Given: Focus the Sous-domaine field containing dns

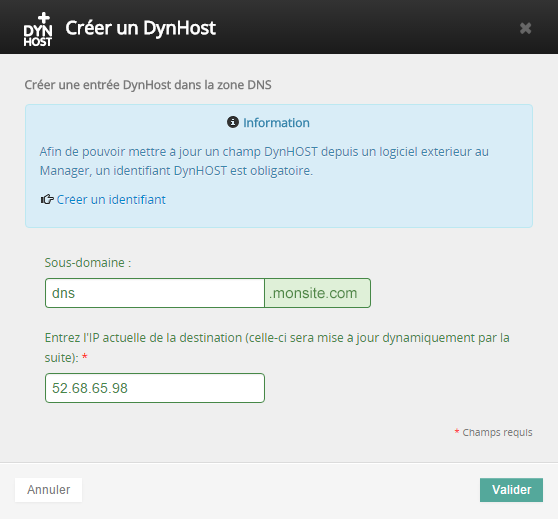Looking at the screenshot, I should pyautogui.click(x=155, y=293).
